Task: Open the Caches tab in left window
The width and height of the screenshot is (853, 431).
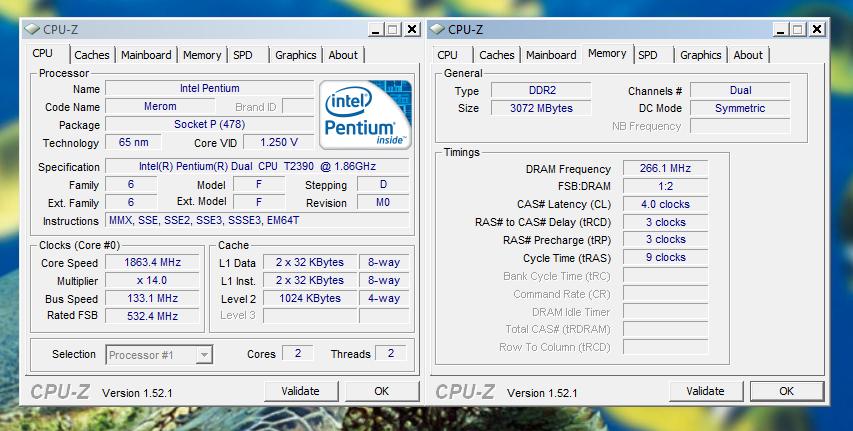Action: 92,55
